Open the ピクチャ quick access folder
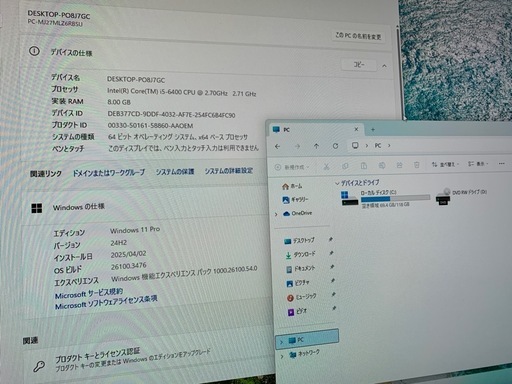This screenshot has width=512, height=384. [x=298, y=283]
